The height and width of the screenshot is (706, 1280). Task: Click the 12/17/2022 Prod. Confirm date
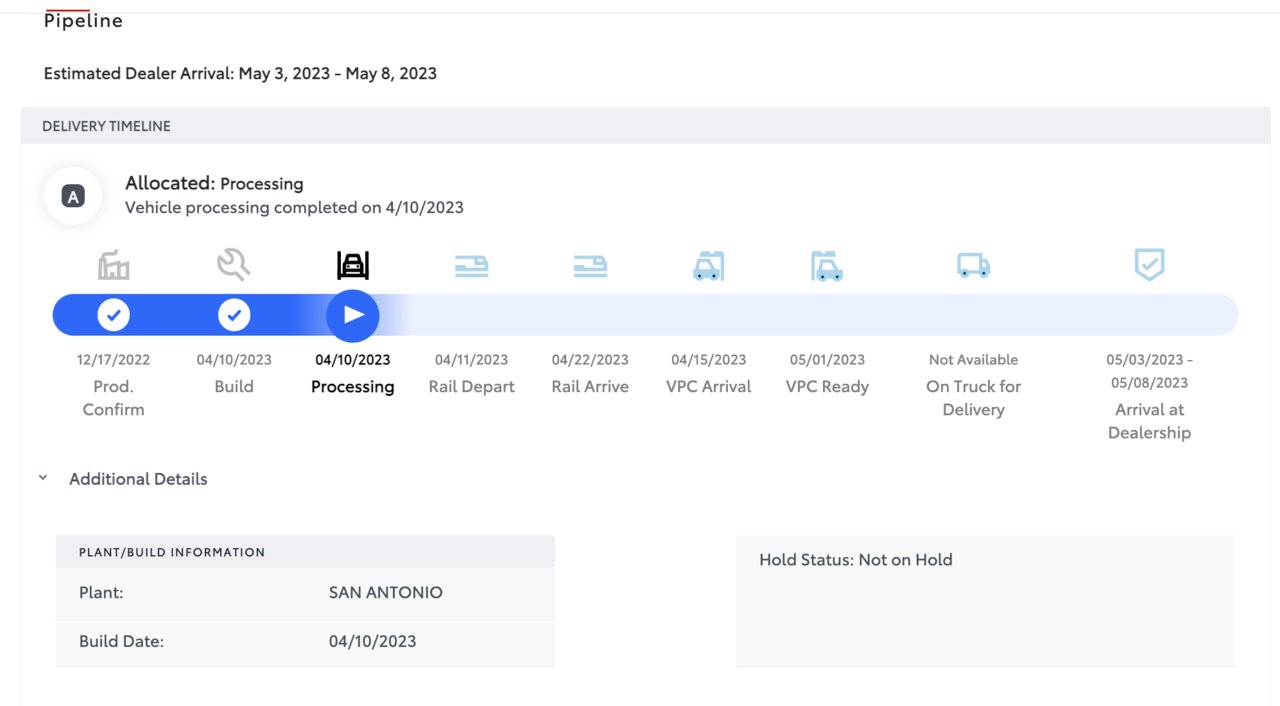coord(114,360)
